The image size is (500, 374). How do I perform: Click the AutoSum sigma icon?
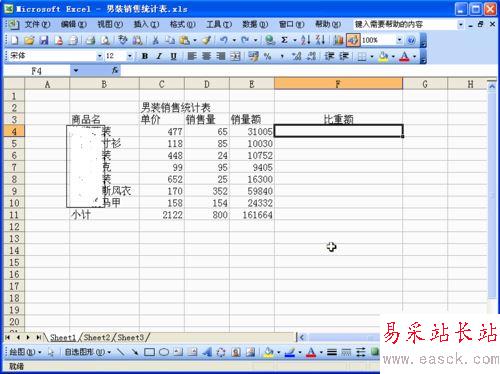pos(284,40)
